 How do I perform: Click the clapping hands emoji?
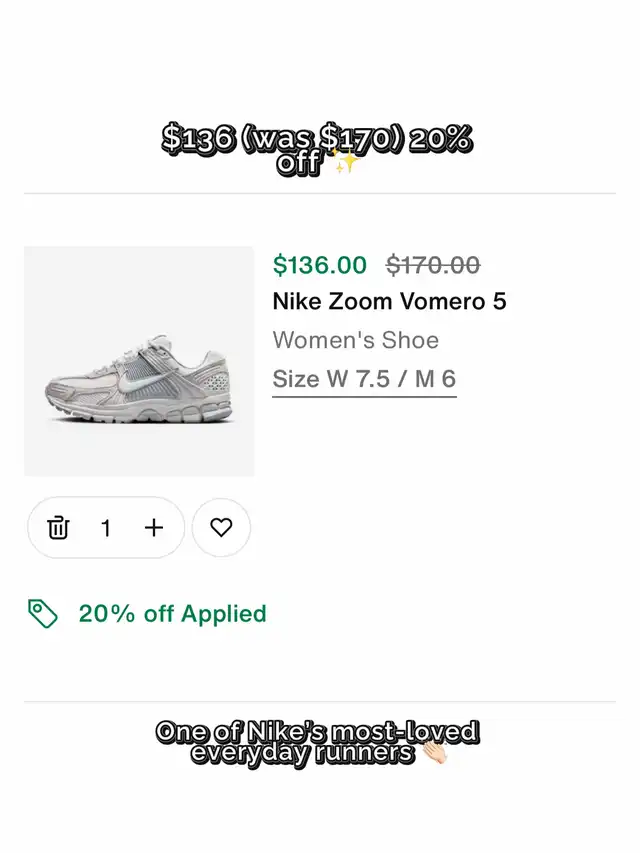(434, 753)
